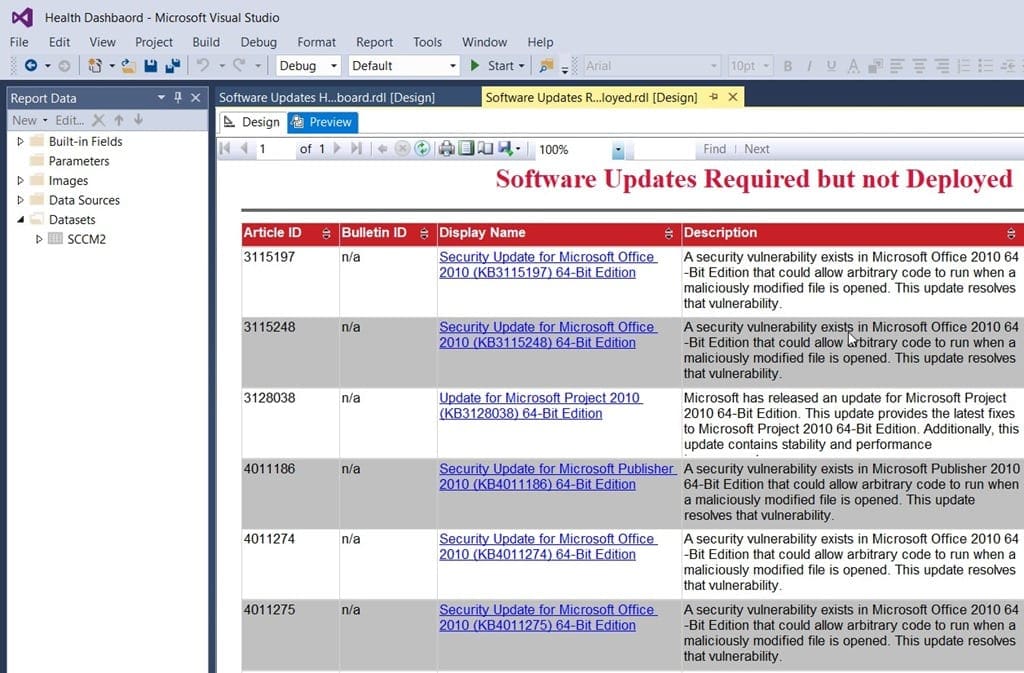This screenshot has width=1024, height=673.
Task: Open the zoom 100% dropdown
Action: pos(618,149)
